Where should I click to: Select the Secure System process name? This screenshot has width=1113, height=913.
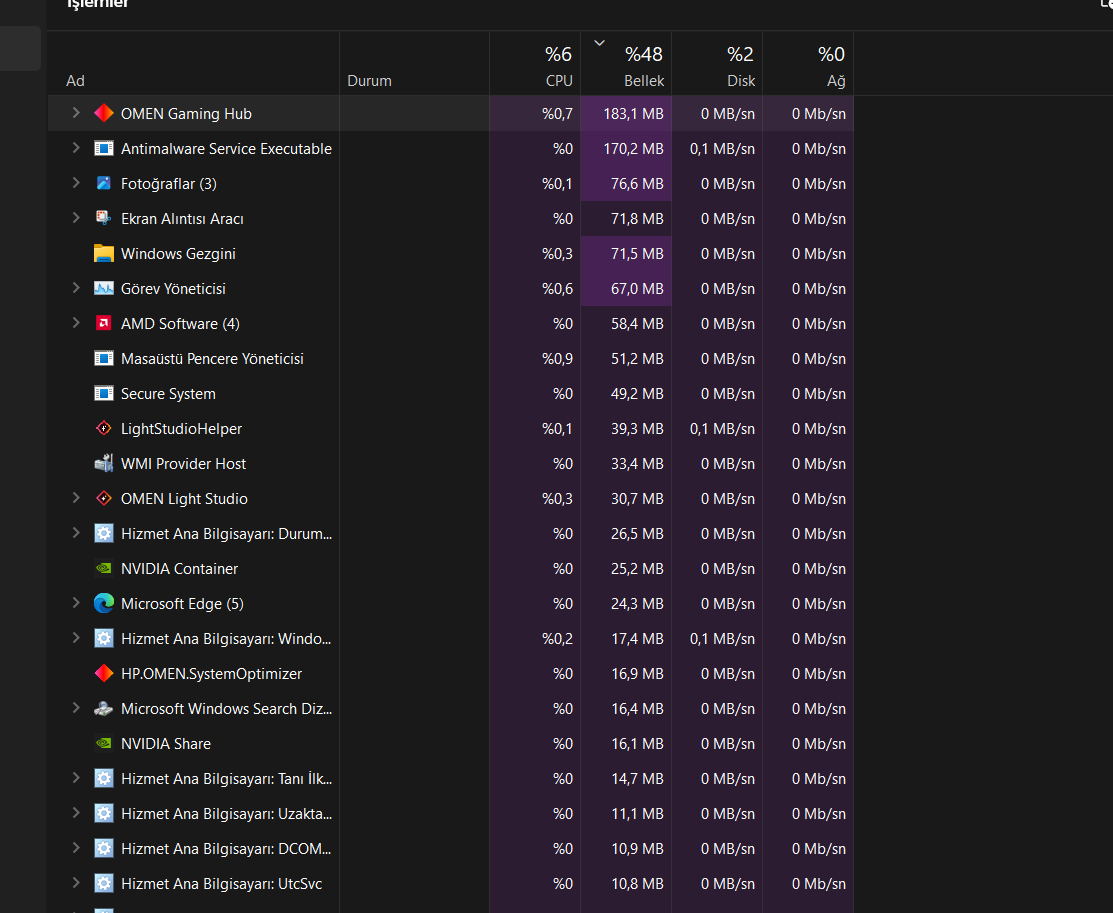pyautogui.click(x=168, y=393)
